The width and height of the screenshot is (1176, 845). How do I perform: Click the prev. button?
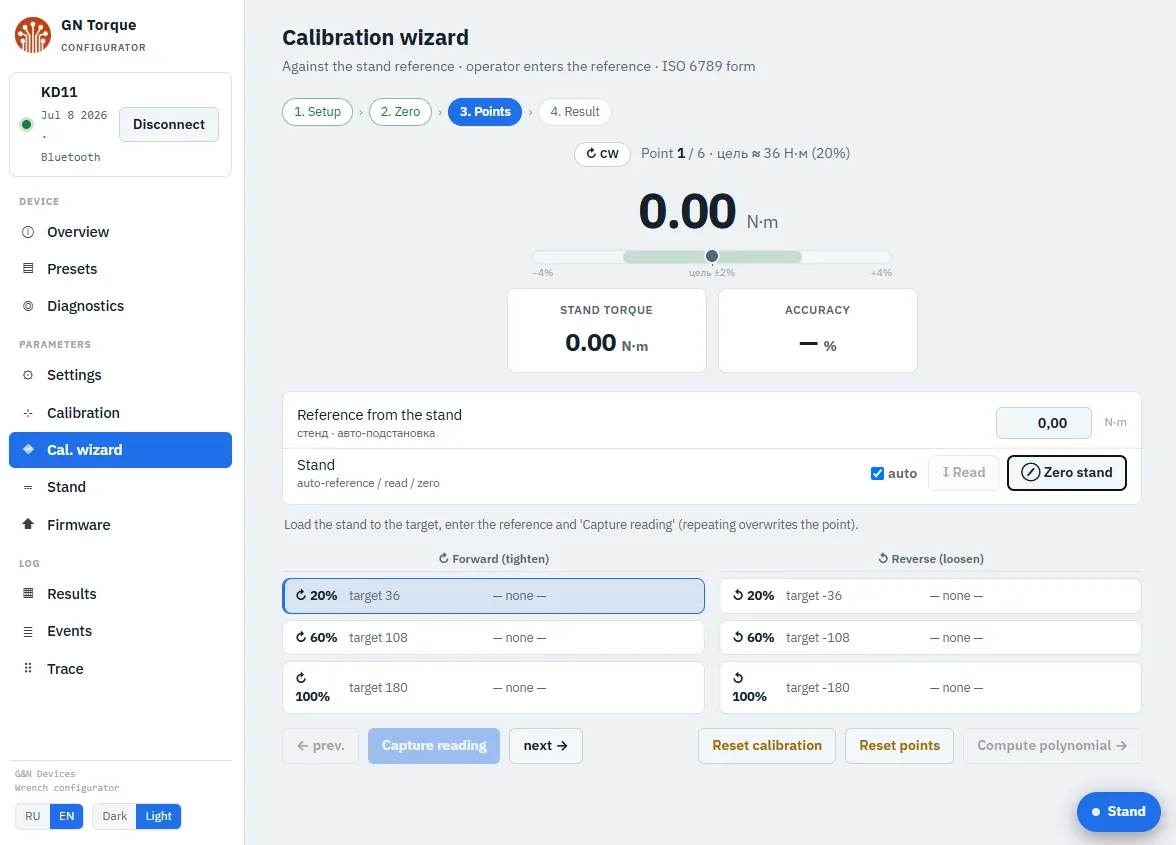[x=320, y=745]
